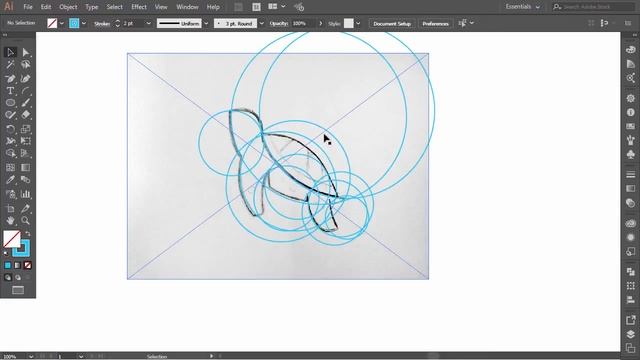Click the stroke weight stepper arrows
This screenshot has width=640, height=360.
click(118, 24)
